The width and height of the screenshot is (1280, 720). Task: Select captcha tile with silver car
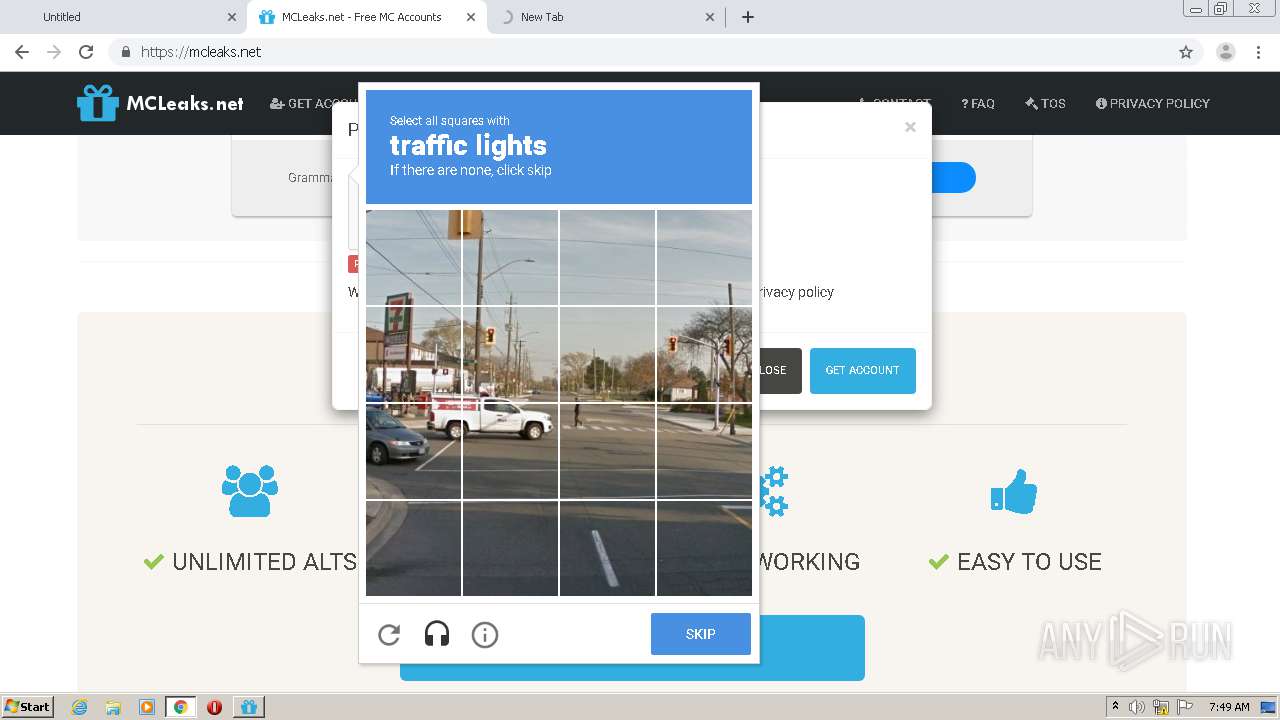(413, 451)
